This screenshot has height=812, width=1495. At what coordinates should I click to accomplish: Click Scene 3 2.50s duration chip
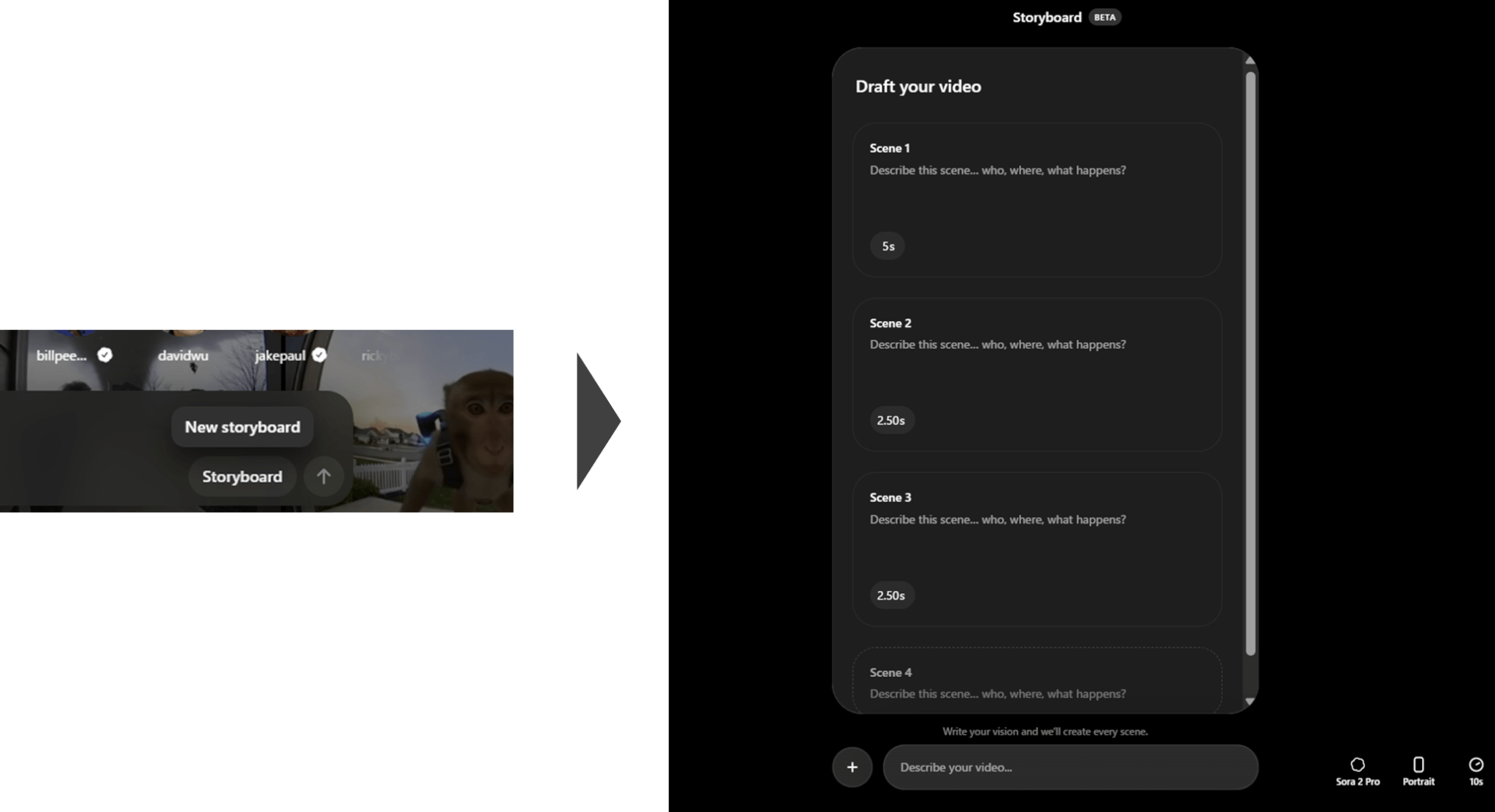click(x=891, y=595)
